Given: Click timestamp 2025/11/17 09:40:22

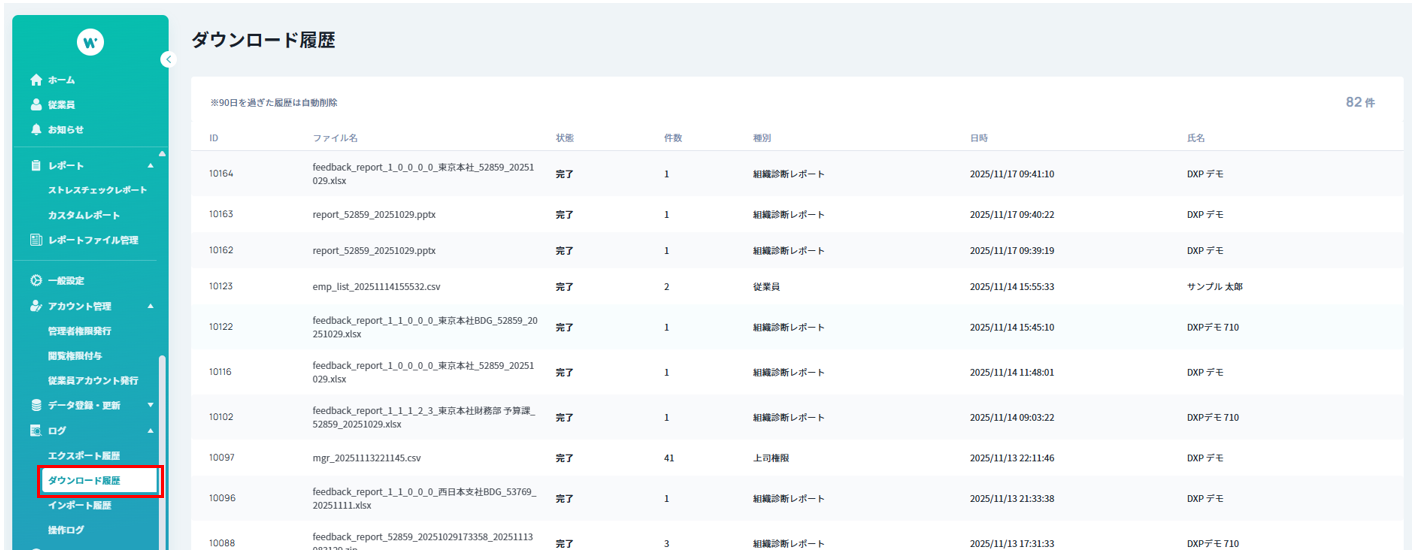Looking at the screenshot, I should (1012, 215).
